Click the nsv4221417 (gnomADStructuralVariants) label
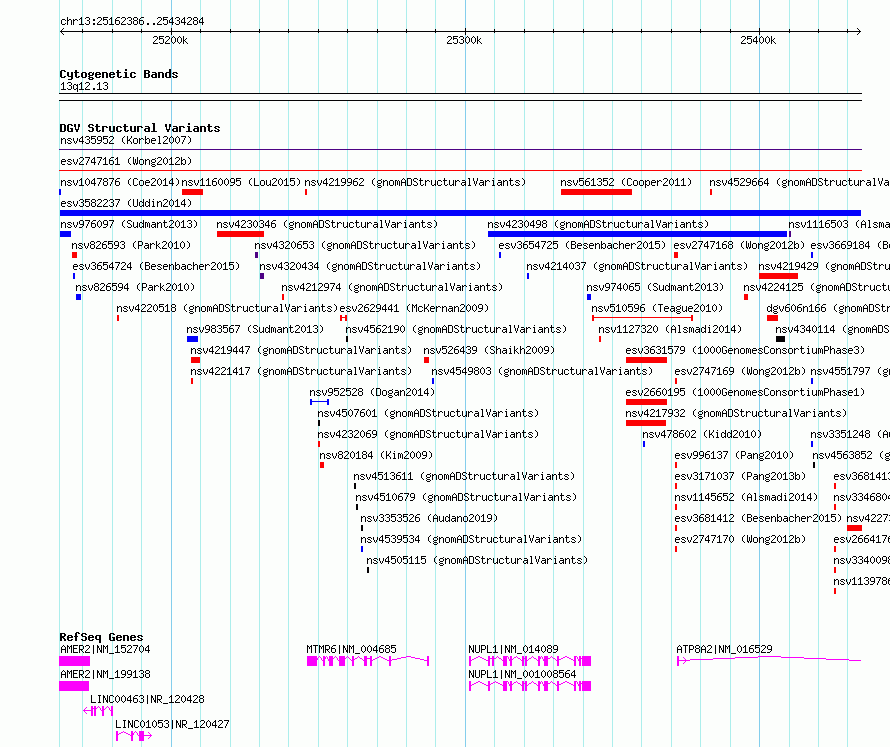 pos(301,371)
